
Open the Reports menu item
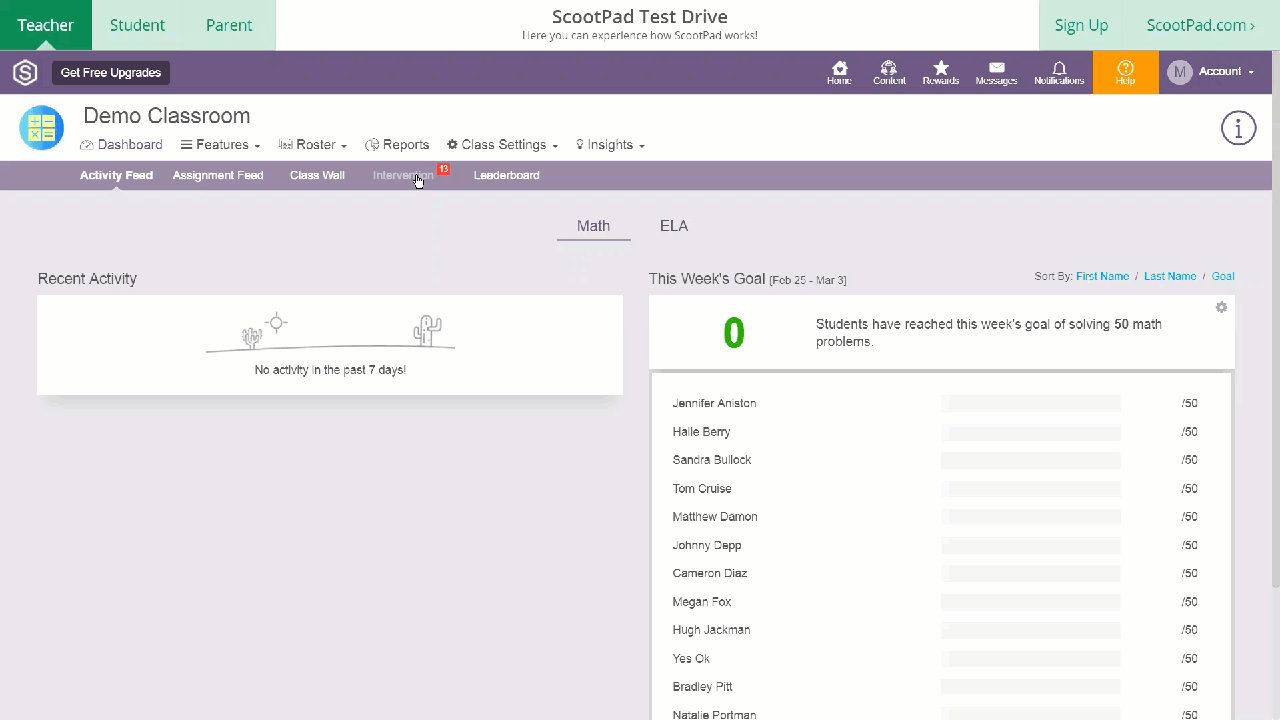pos(397,145)
